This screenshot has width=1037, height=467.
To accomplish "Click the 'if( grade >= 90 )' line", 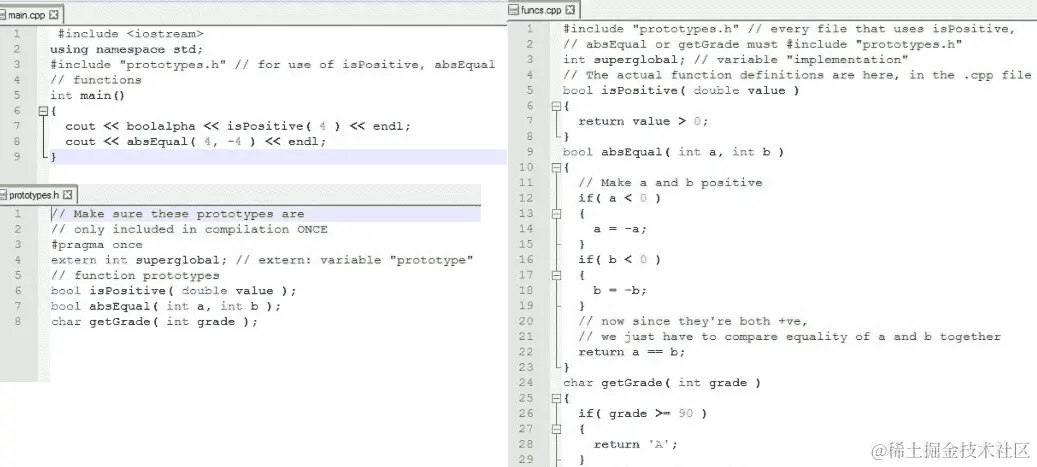I will click(x=643, y=413).
